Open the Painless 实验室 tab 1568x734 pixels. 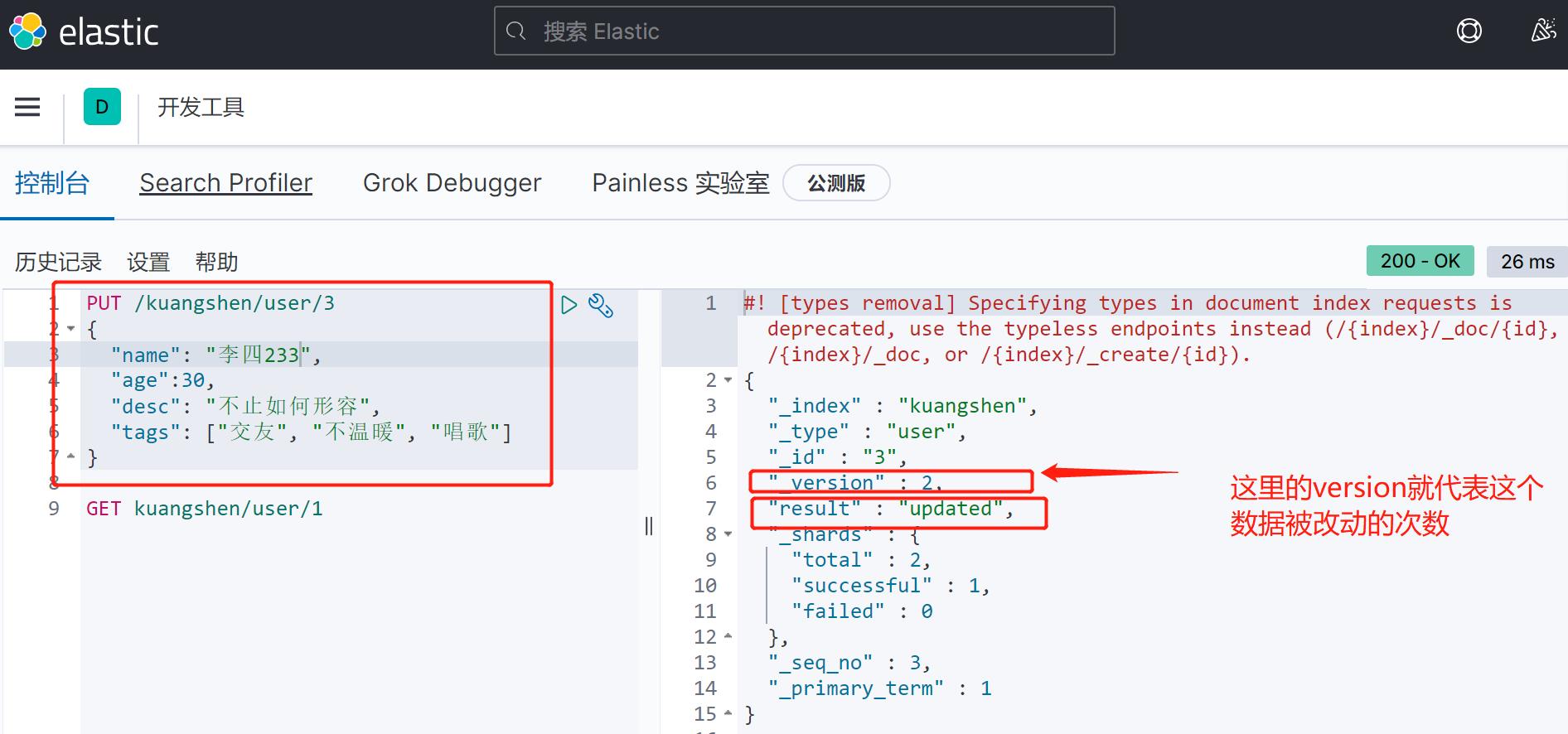tap(680, 183)
